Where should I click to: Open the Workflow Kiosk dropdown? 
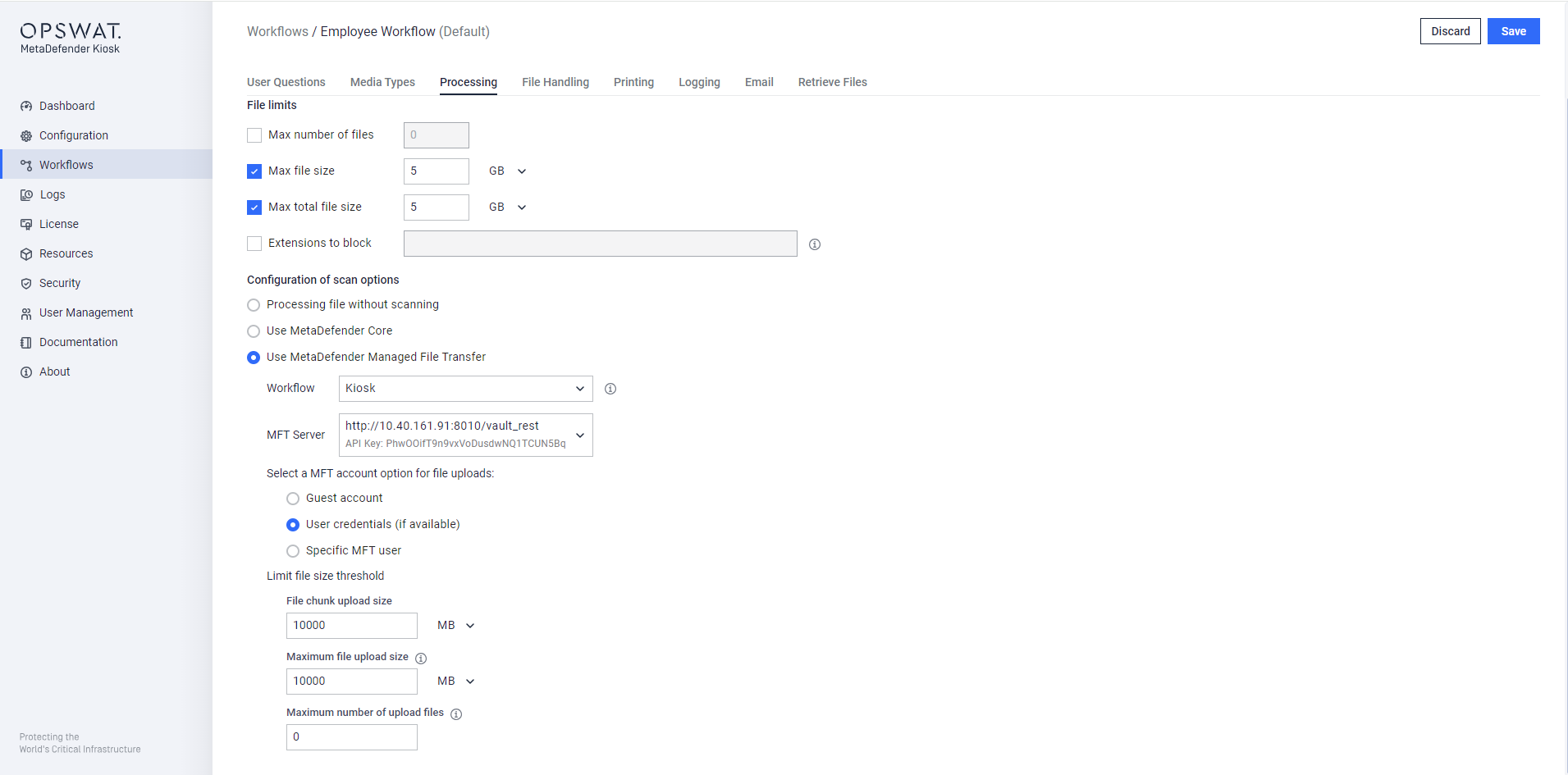[x=465, y=389]
